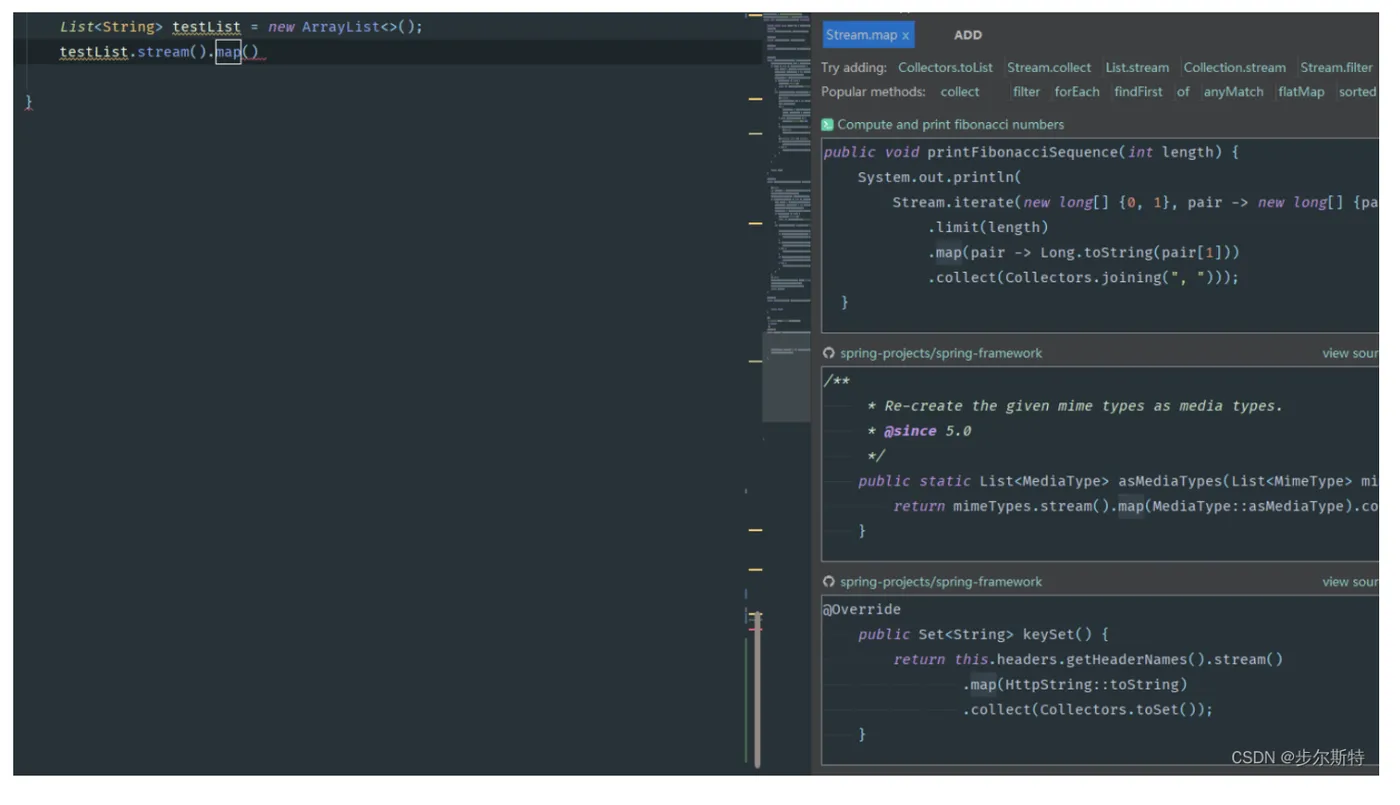Choose the popular method 'of'
This screenshot has height=805, width=1400.
click(x=1183, y=92)
